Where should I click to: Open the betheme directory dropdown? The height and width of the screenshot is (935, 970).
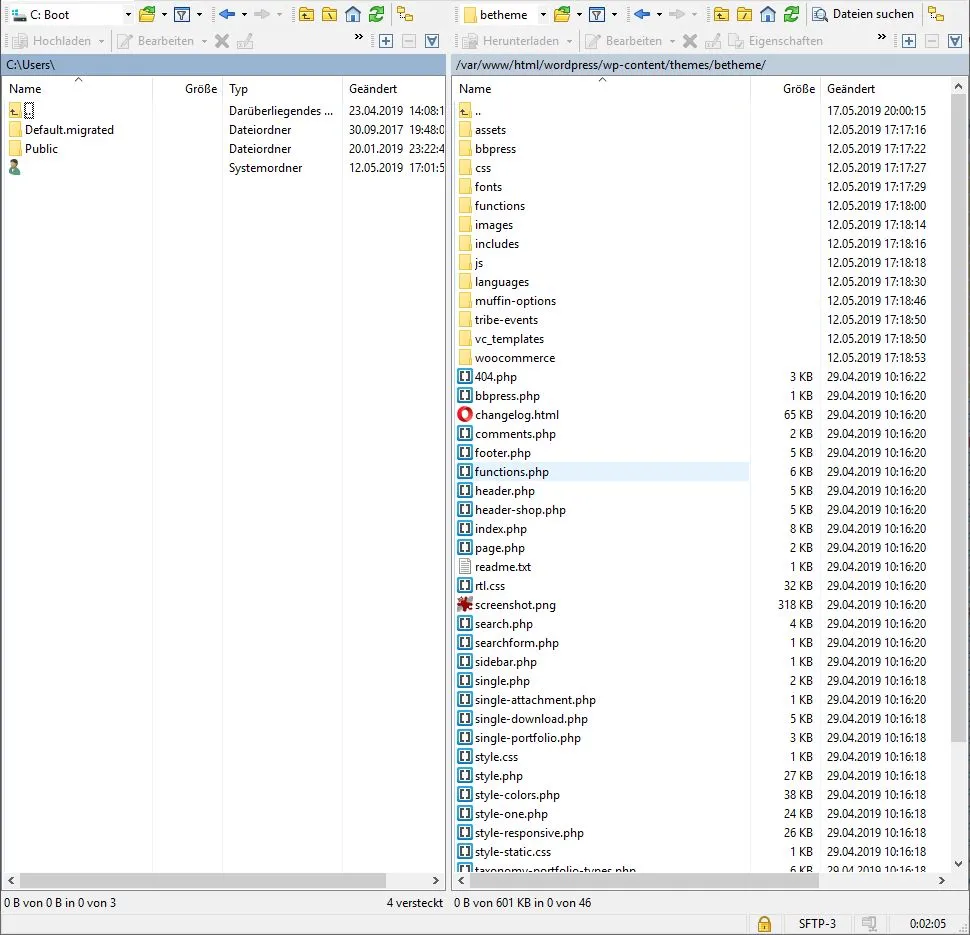pyautogui.click(x=543, y=14)
